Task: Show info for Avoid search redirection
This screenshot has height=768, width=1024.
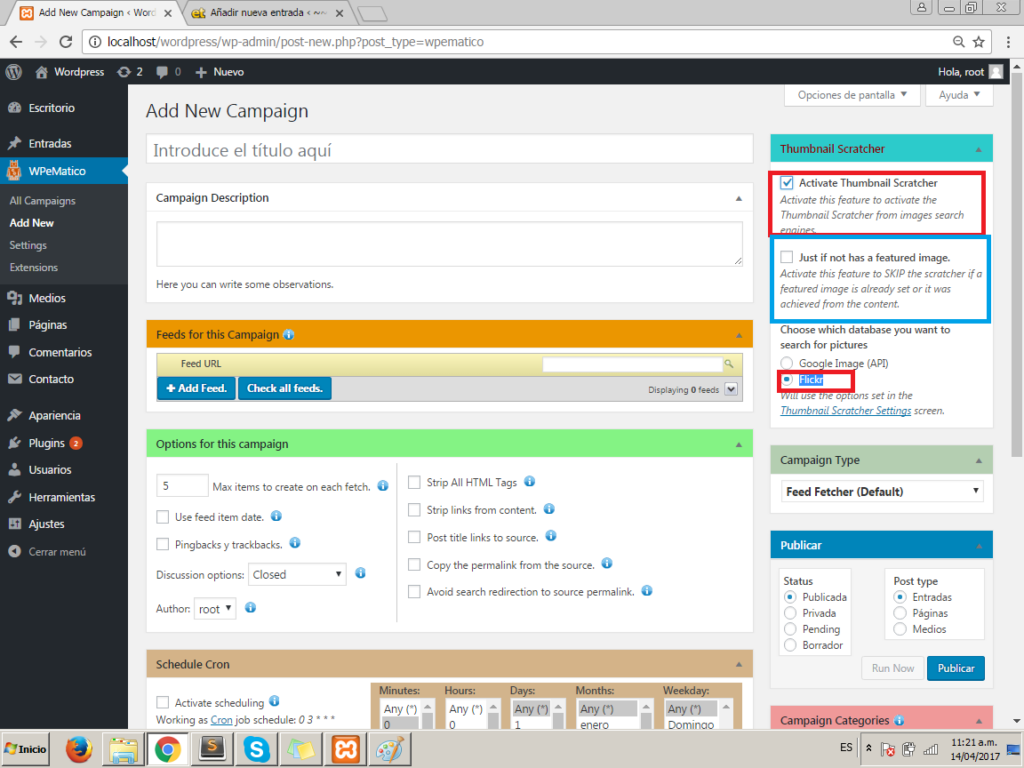Action: [647, 591]
